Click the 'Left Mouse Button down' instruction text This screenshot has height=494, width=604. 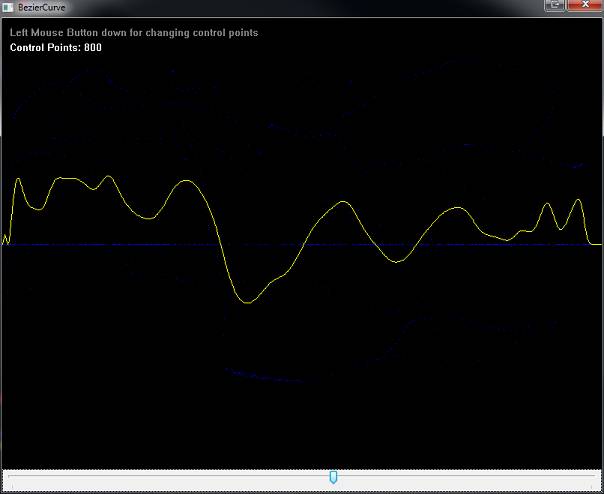[134, 33]
